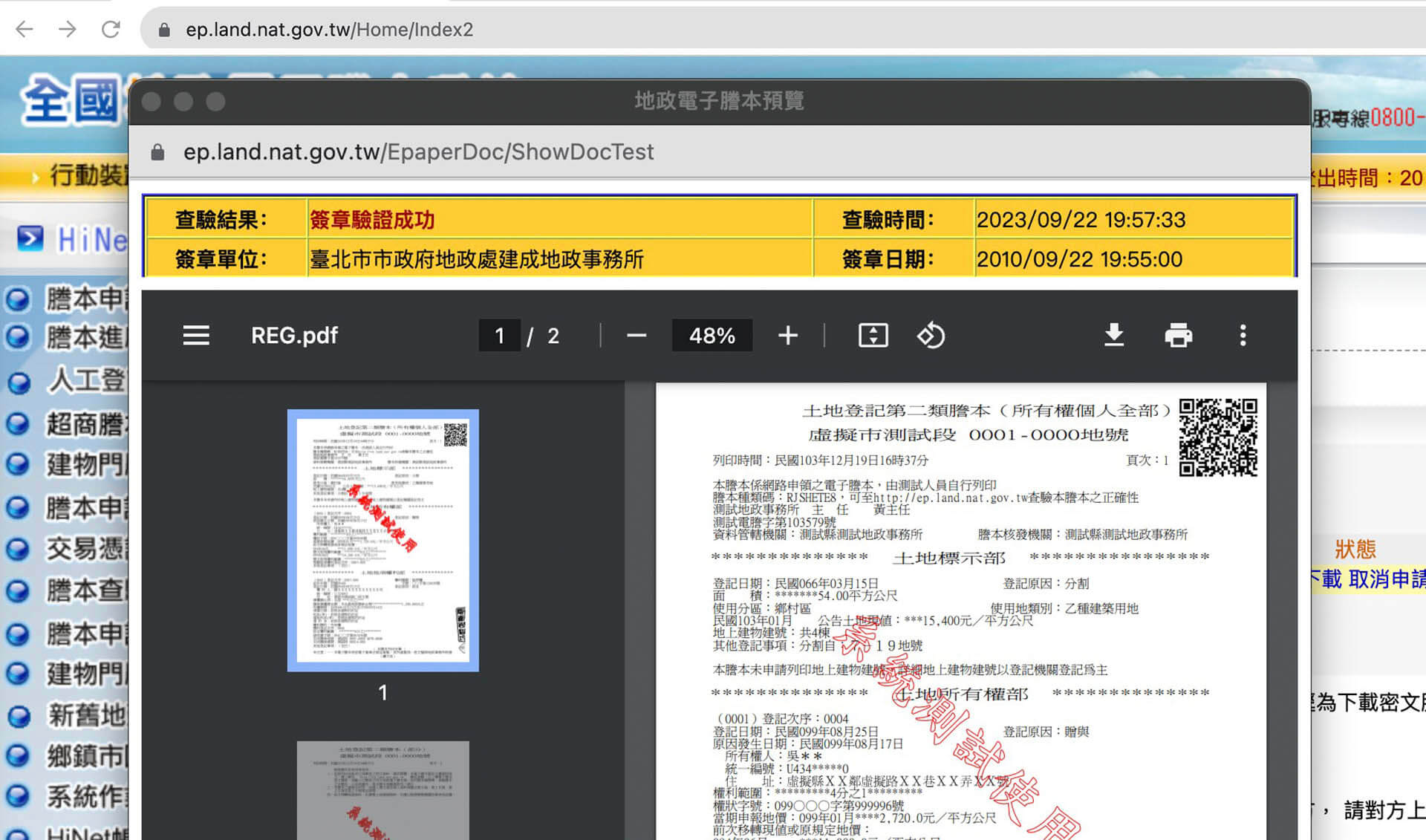Click the REG.pdf file name
1426x840 pixels.
(x=294, y=336)
